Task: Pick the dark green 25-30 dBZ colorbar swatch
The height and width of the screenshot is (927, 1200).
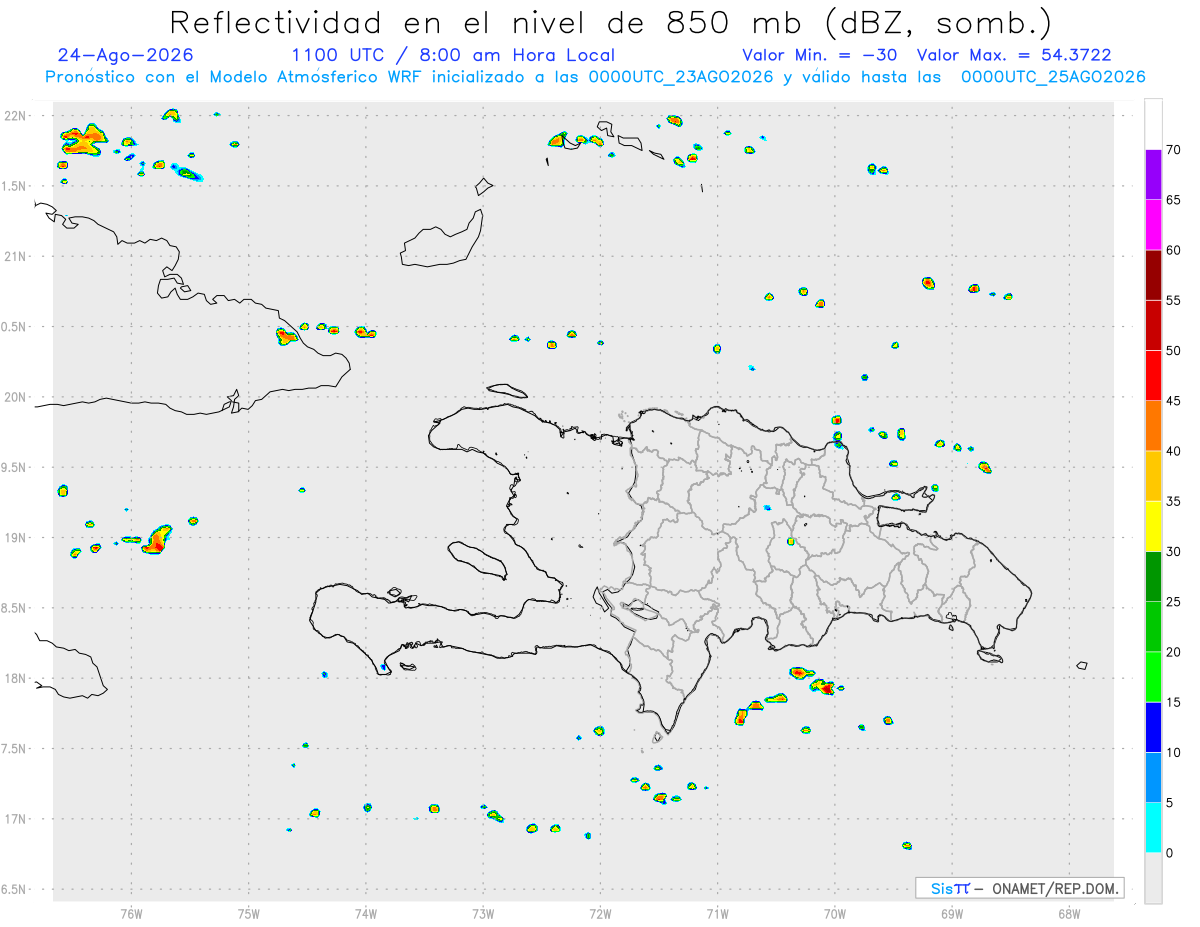Action: pyautogui.click(x=1153, y=576)
